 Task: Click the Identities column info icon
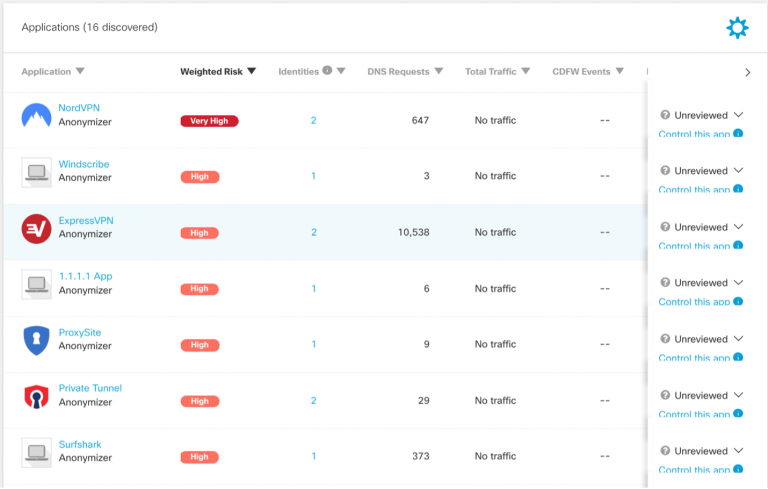point(327,71)
